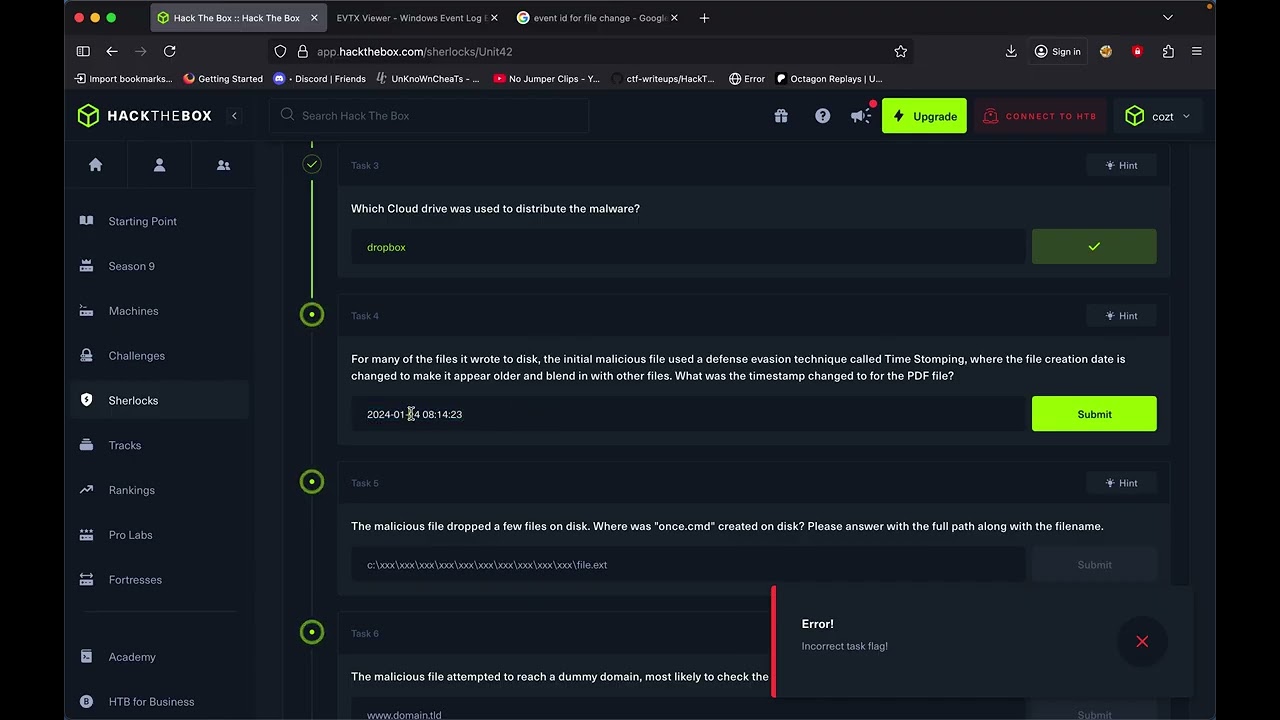The height and width of the screenshot is (720, 1280).
Task: Click the site shield security icon
Action: tap(280, 51)
